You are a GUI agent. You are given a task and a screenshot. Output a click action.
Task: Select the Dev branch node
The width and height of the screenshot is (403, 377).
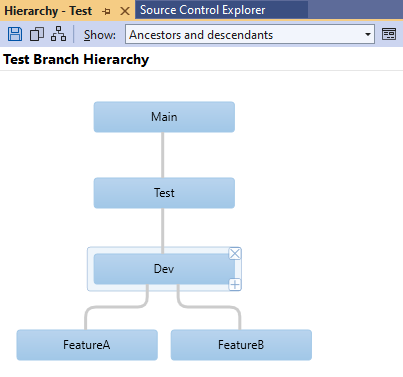pos(164,269)
